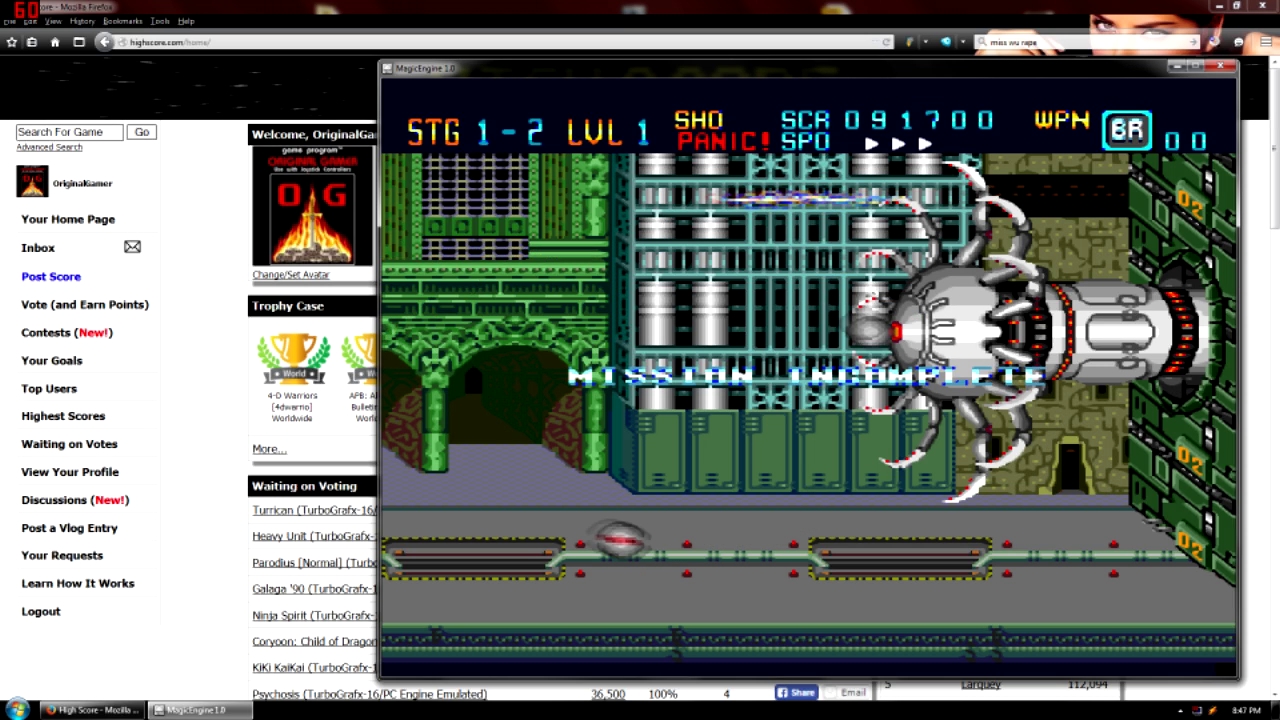Image resolution: width=1280 pixels, height=720 pixels.
Task: Click the bookmark star icon
Action: tap(12, 42)
